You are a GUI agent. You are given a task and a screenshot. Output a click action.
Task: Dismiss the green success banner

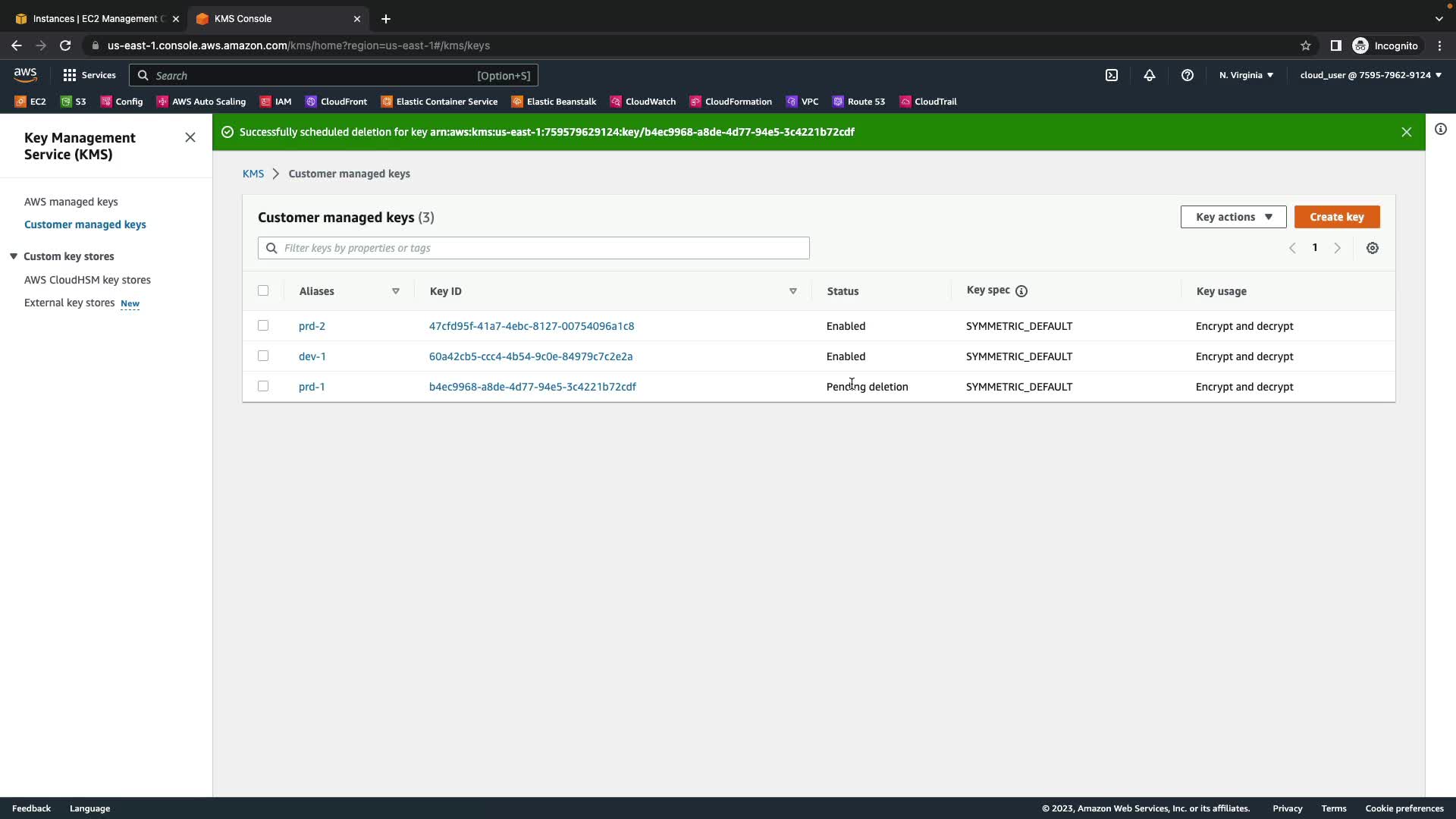(1407, 132)
